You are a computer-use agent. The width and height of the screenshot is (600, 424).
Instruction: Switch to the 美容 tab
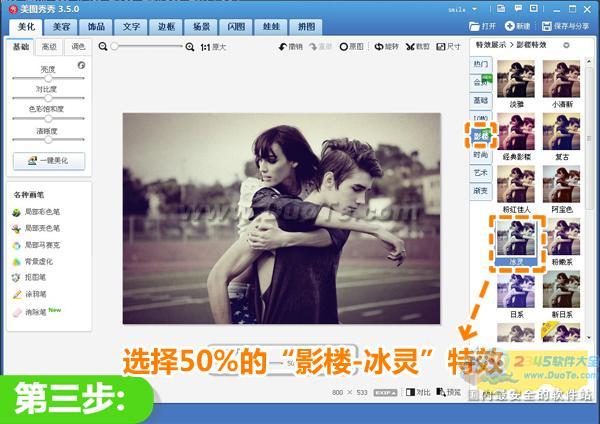pyautogui.click(x=61, y=27)
